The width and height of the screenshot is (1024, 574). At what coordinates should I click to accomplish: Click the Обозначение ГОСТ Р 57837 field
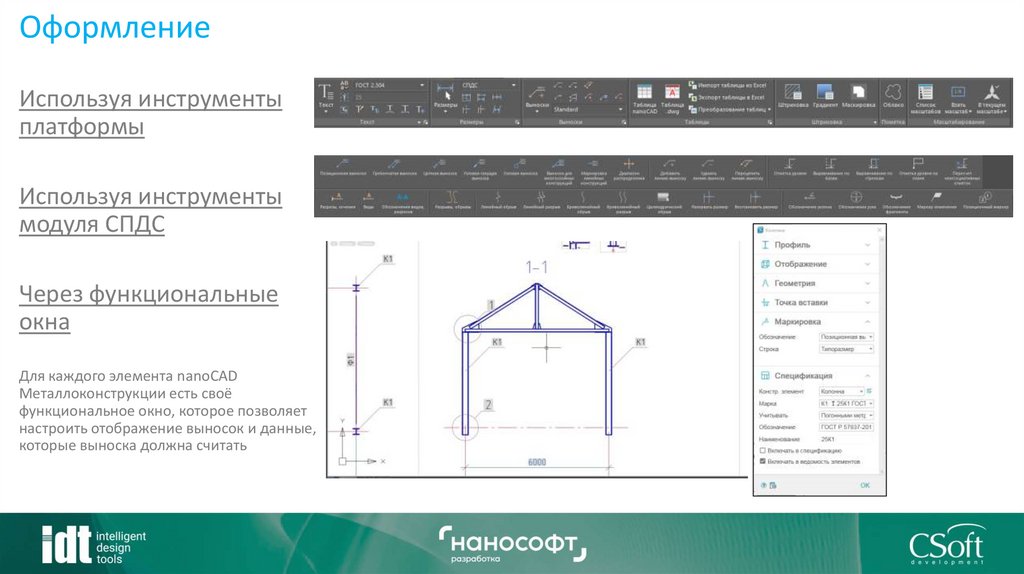click(846, 427)
